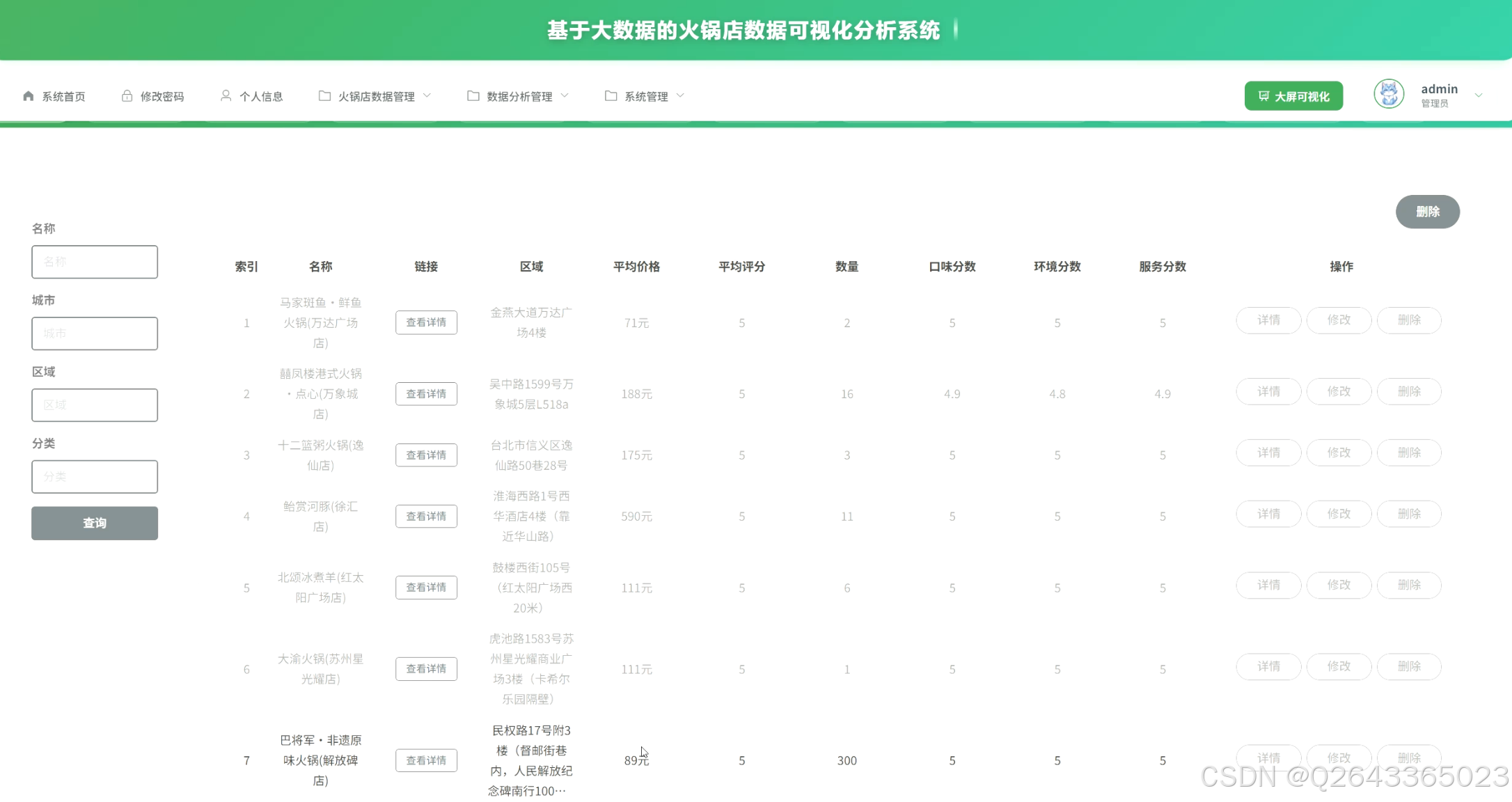Click the screen icon in 大屏可视化 button
Image resolution: width=1512 pixels, height=802 pixels.
pos(1263,96)
